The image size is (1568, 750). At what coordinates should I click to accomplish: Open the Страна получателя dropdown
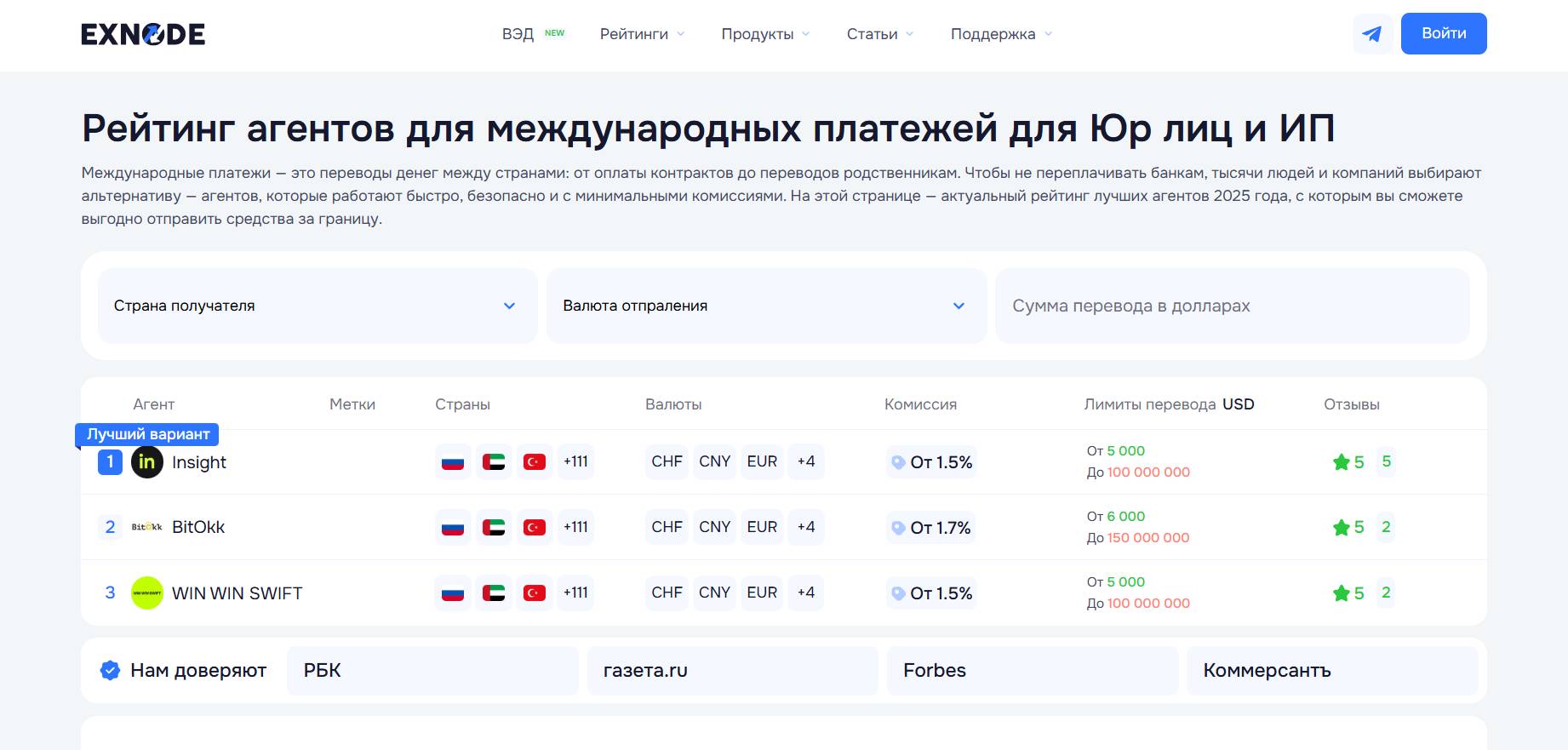point(317,306)
